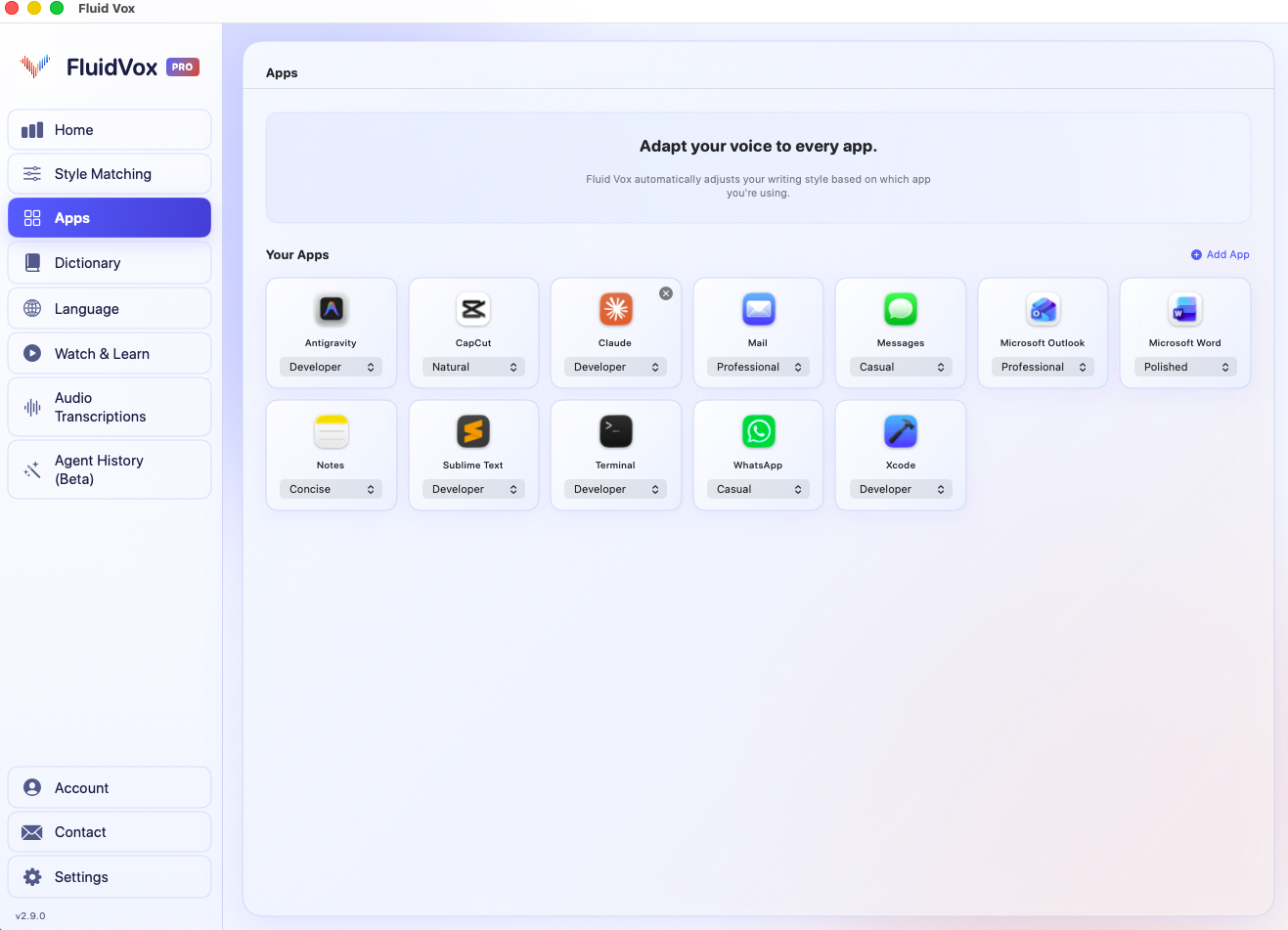Open Watch & Learn section
The image size is (1288, 930).
110,353
